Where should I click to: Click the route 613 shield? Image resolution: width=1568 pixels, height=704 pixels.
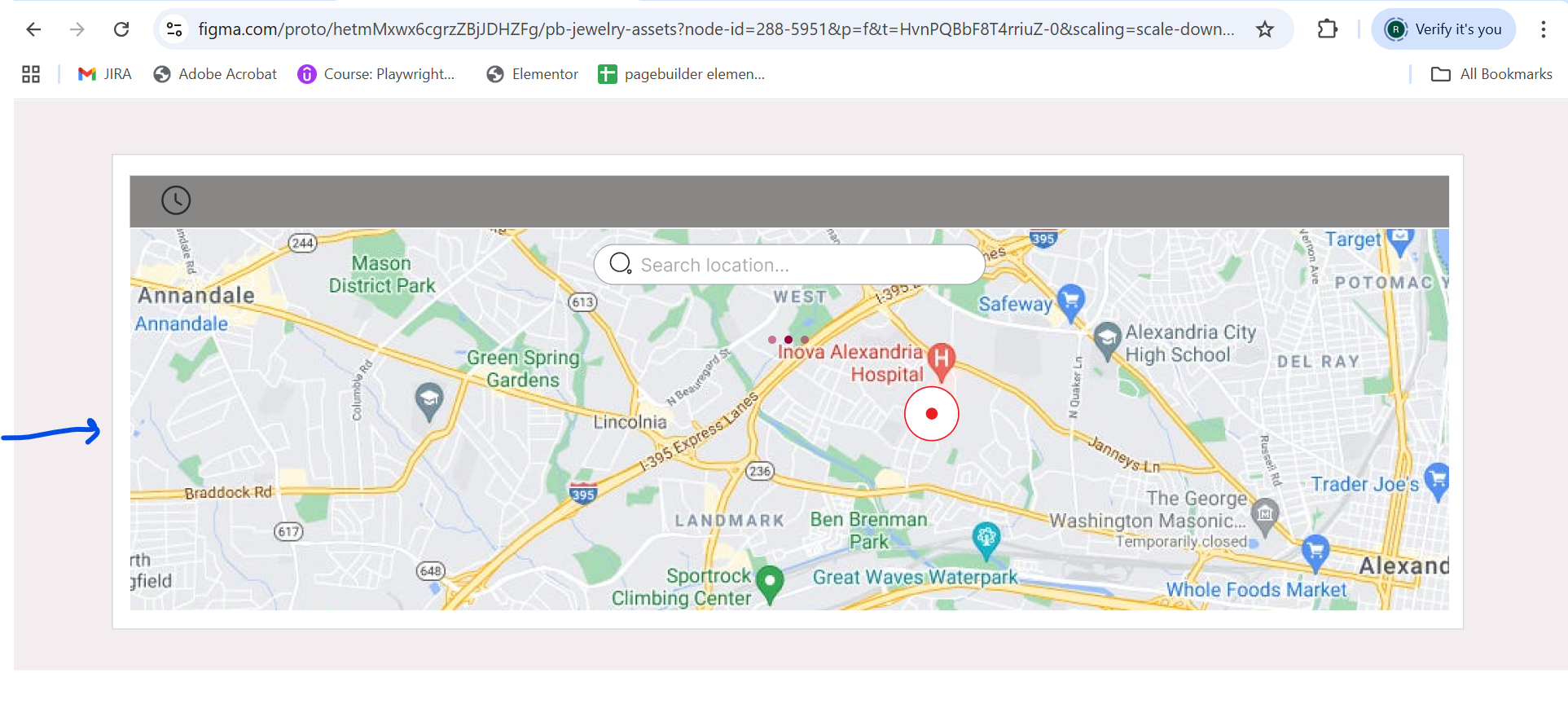click(x=582, y=302)
